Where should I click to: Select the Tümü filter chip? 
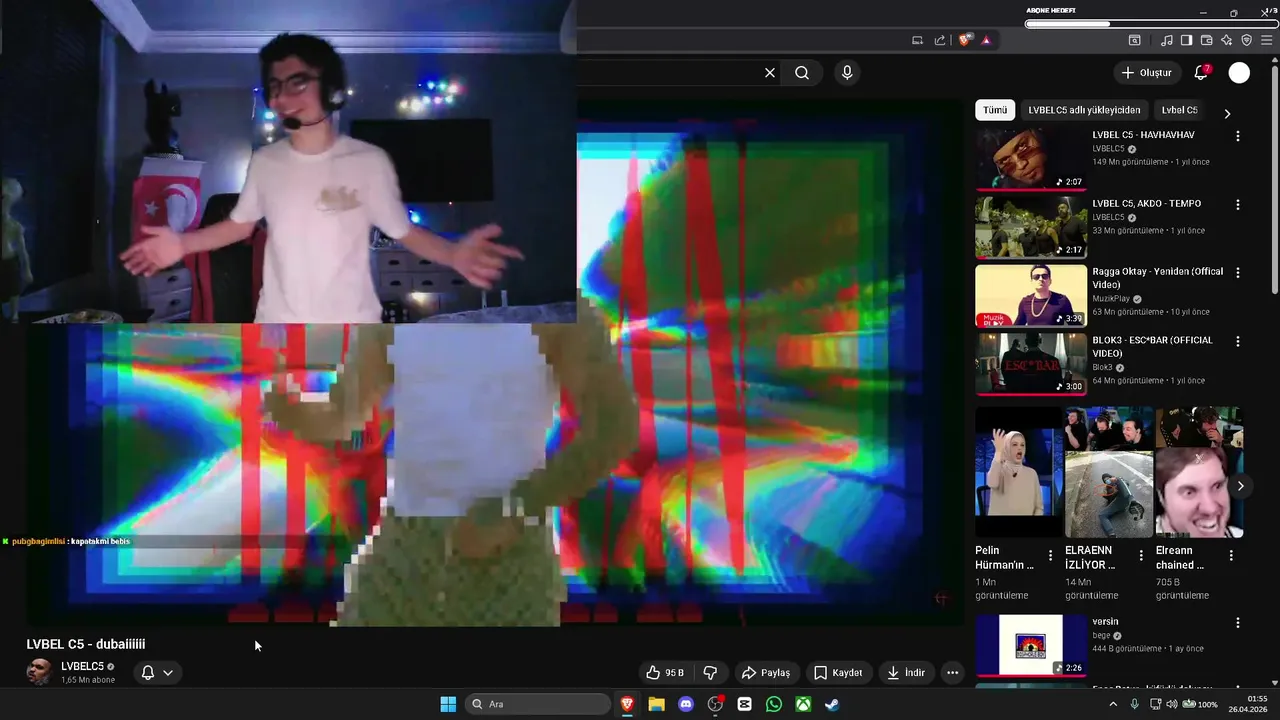click(995, 110)
